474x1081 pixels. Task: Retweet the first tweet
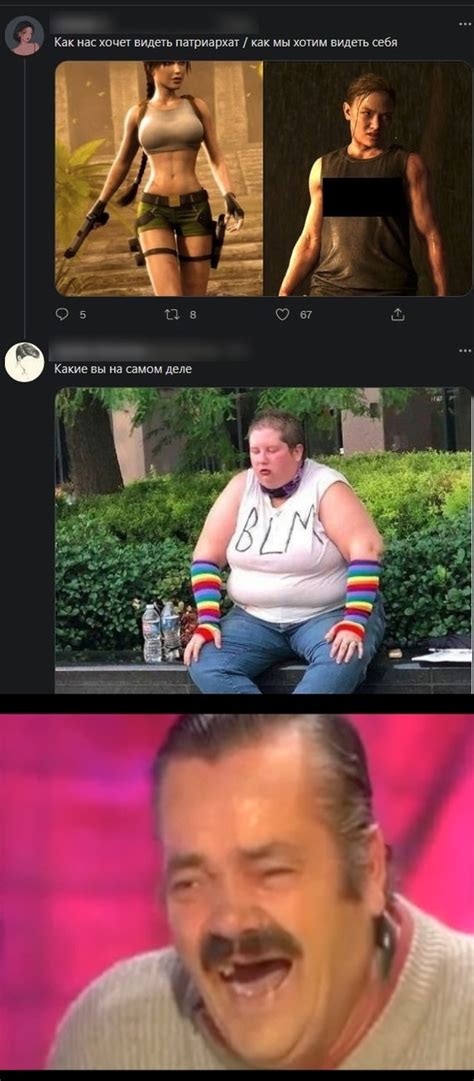pos(172,314)
